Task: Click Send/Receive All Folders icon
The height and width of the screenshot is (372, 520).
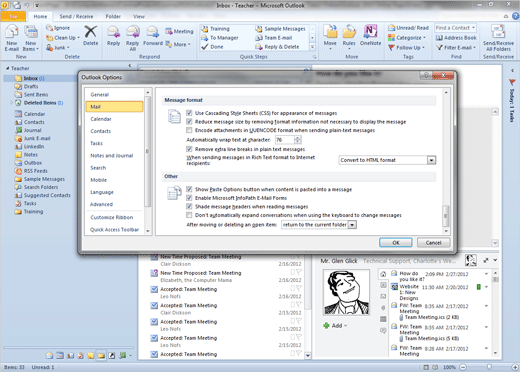Action: coord(498,32)
